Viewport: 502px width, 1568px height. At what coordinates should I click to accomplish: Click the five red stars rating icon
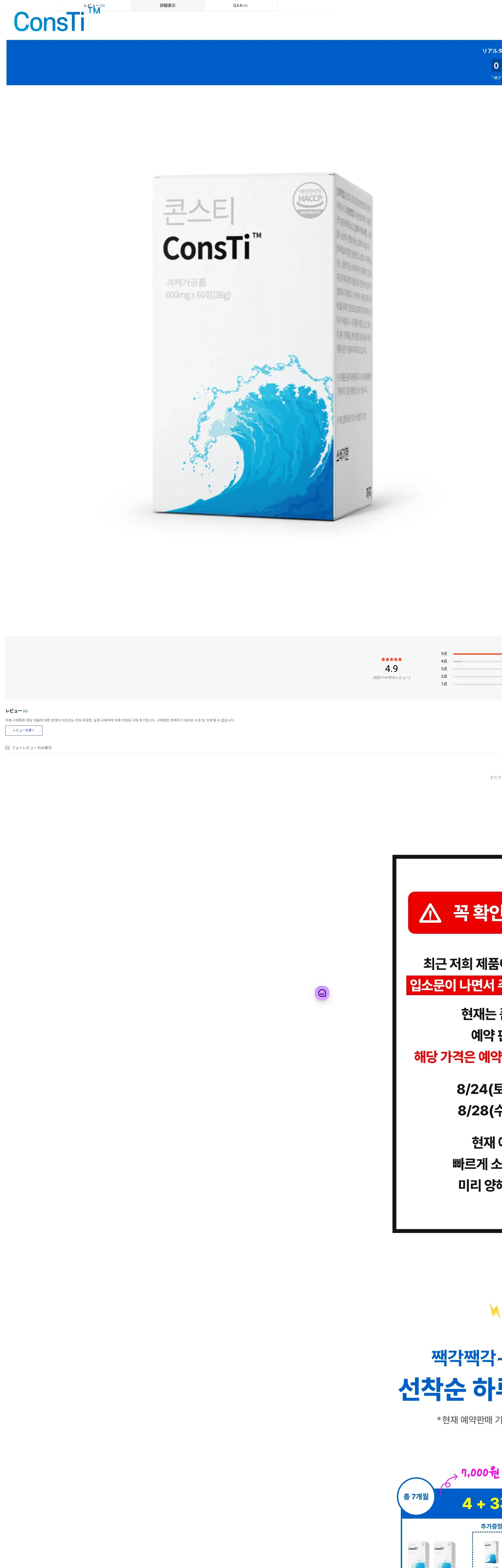[x=391, y=659]
